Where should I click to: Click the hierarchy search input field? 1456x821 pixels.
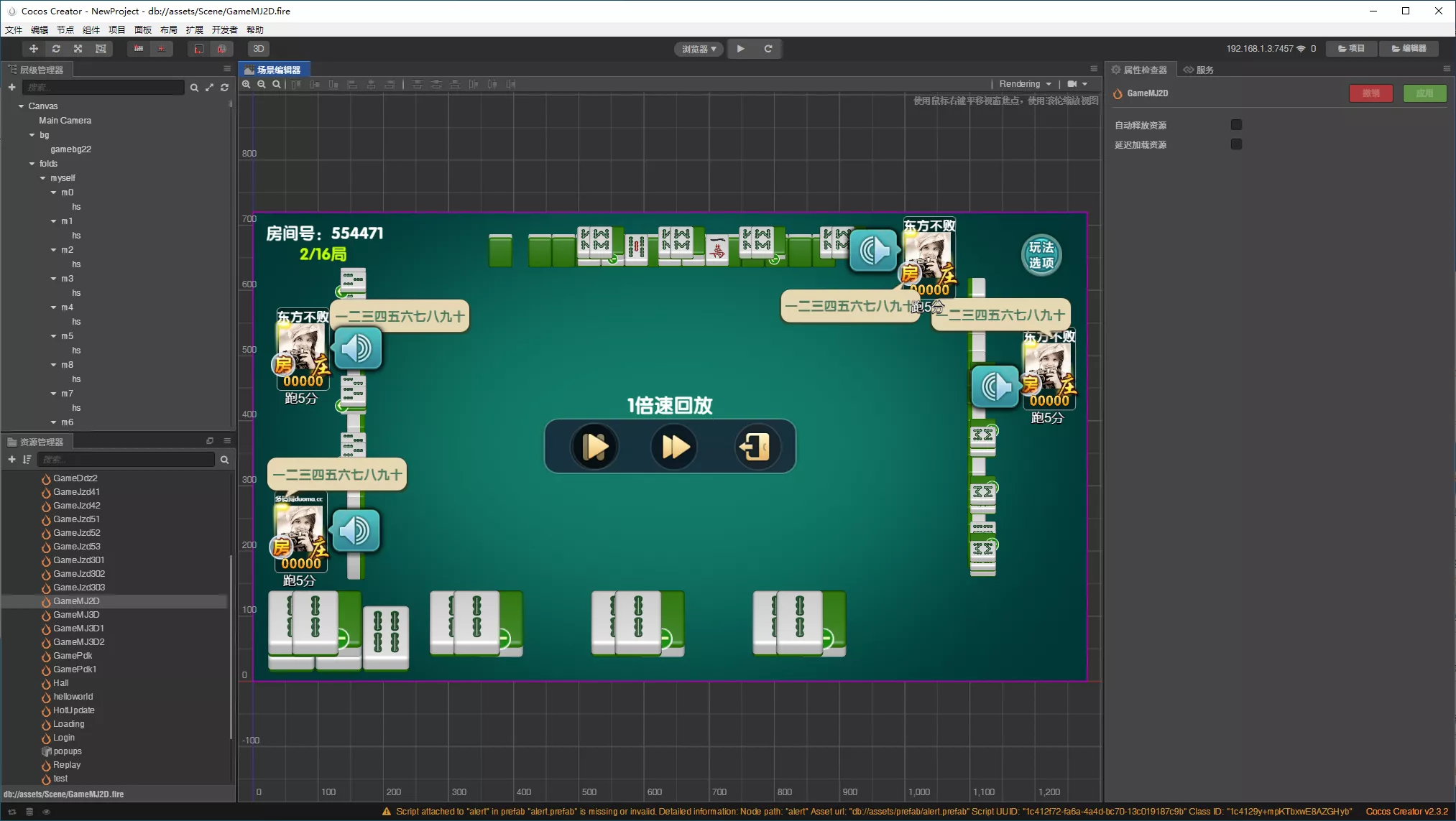(103, 87)
